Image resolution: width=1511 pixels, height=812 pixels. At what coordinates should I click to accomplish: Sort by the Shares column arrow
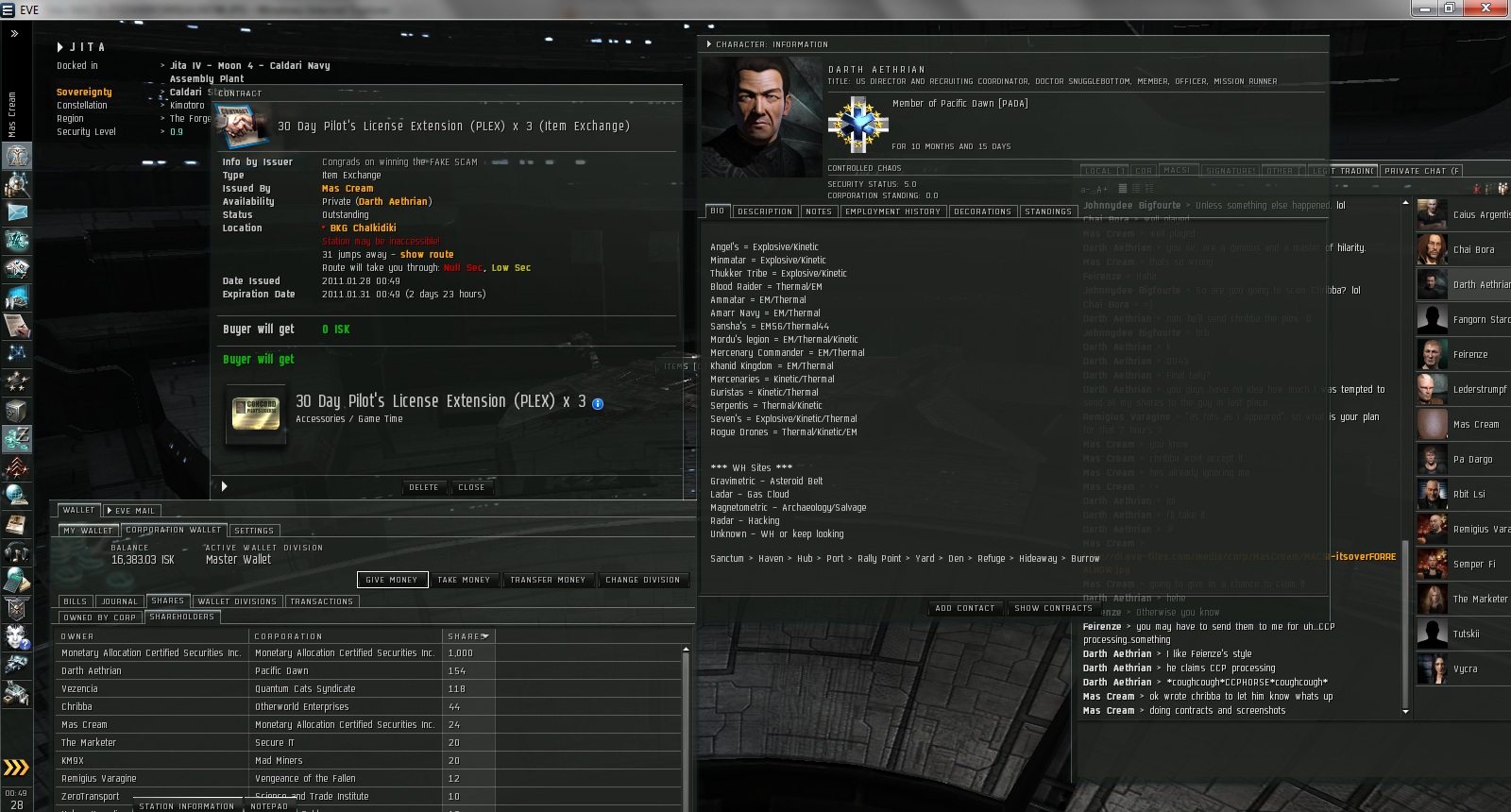pos(485,636)
